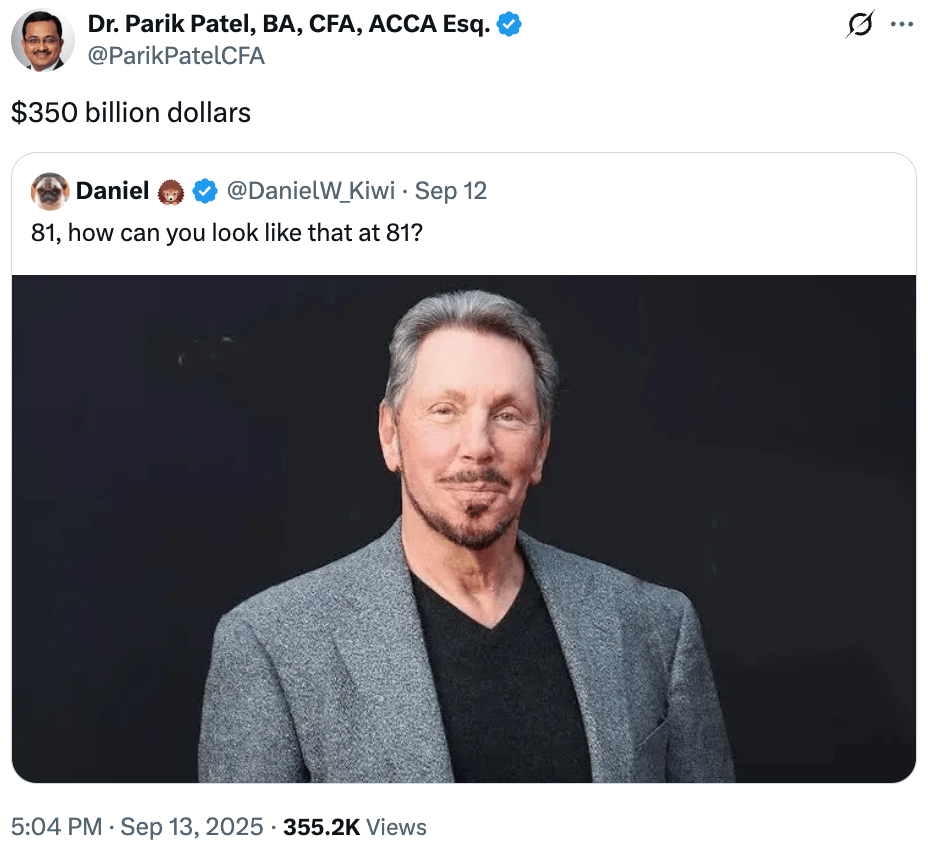Click the Daniel display name in quote
The image size is (928, 856).
click(112, 191)
